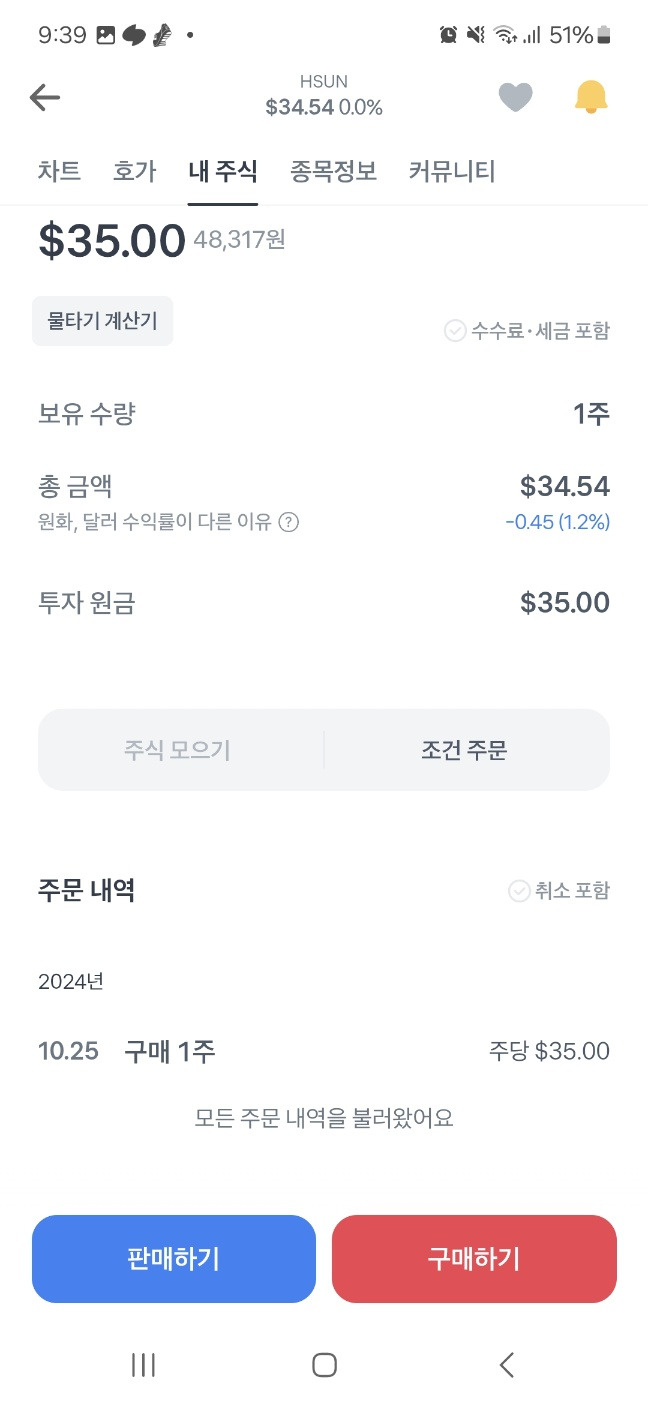Tap the 원화, 달러 수익률이 다른 이유 link
The image size is (648, 1404).
point(155,522)
